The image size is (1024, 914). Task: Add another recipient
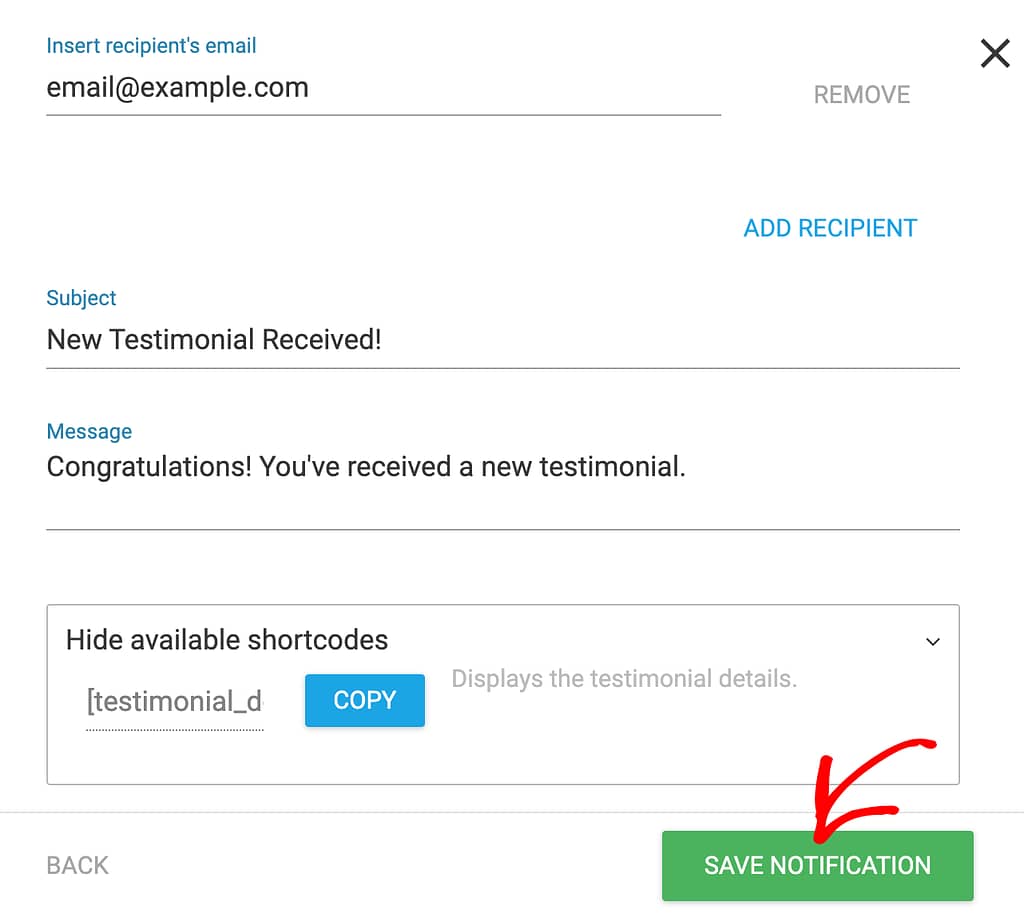point(830,228)
